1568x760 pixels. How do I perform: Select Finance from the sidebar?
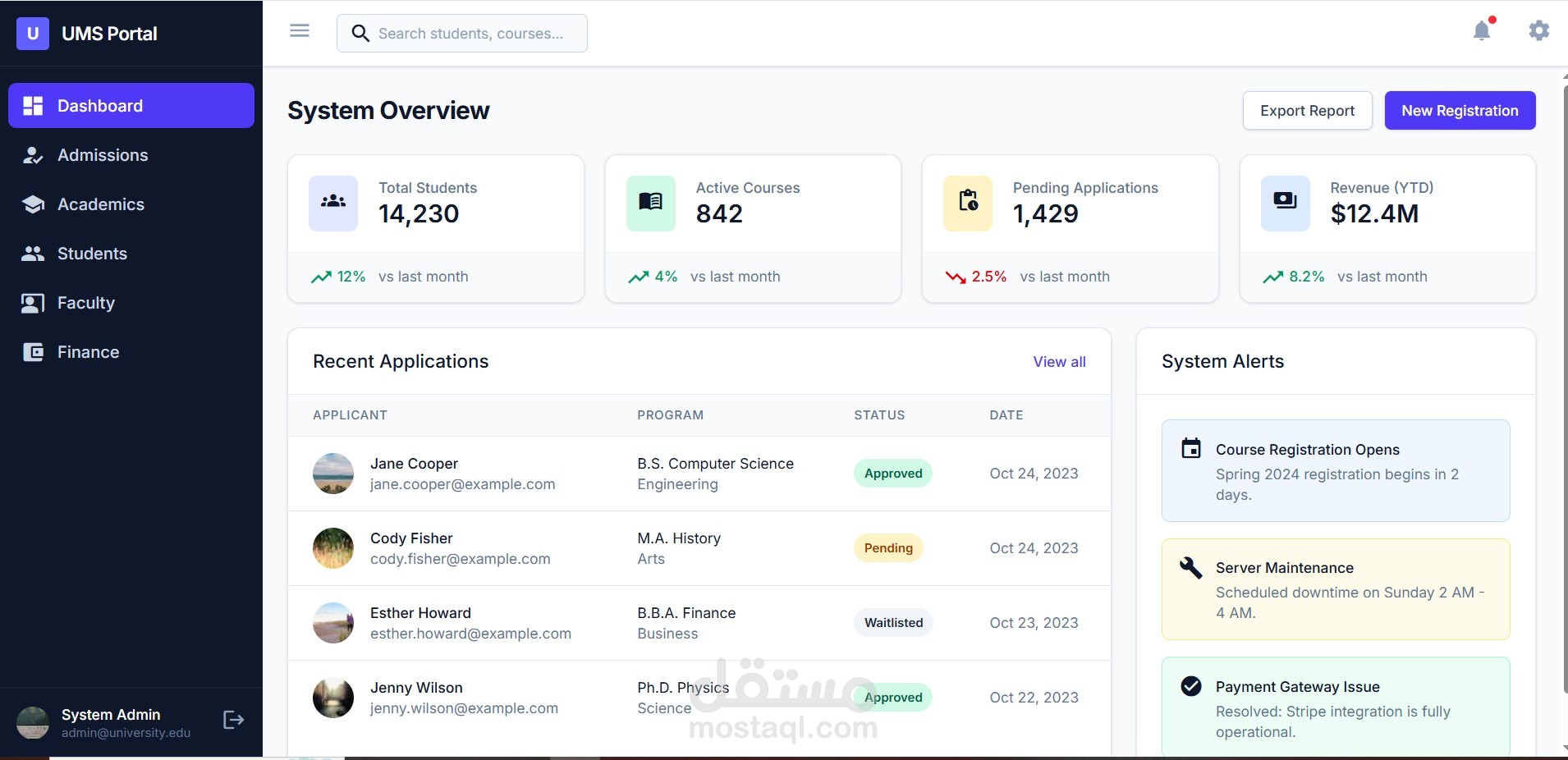point(131,352)
